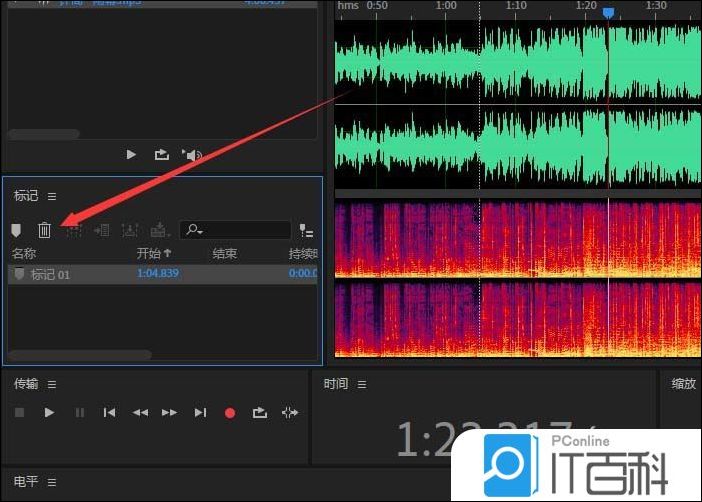702x502 pixels.
Task: Sort markers by 结束 column
Action: [224, 254]
